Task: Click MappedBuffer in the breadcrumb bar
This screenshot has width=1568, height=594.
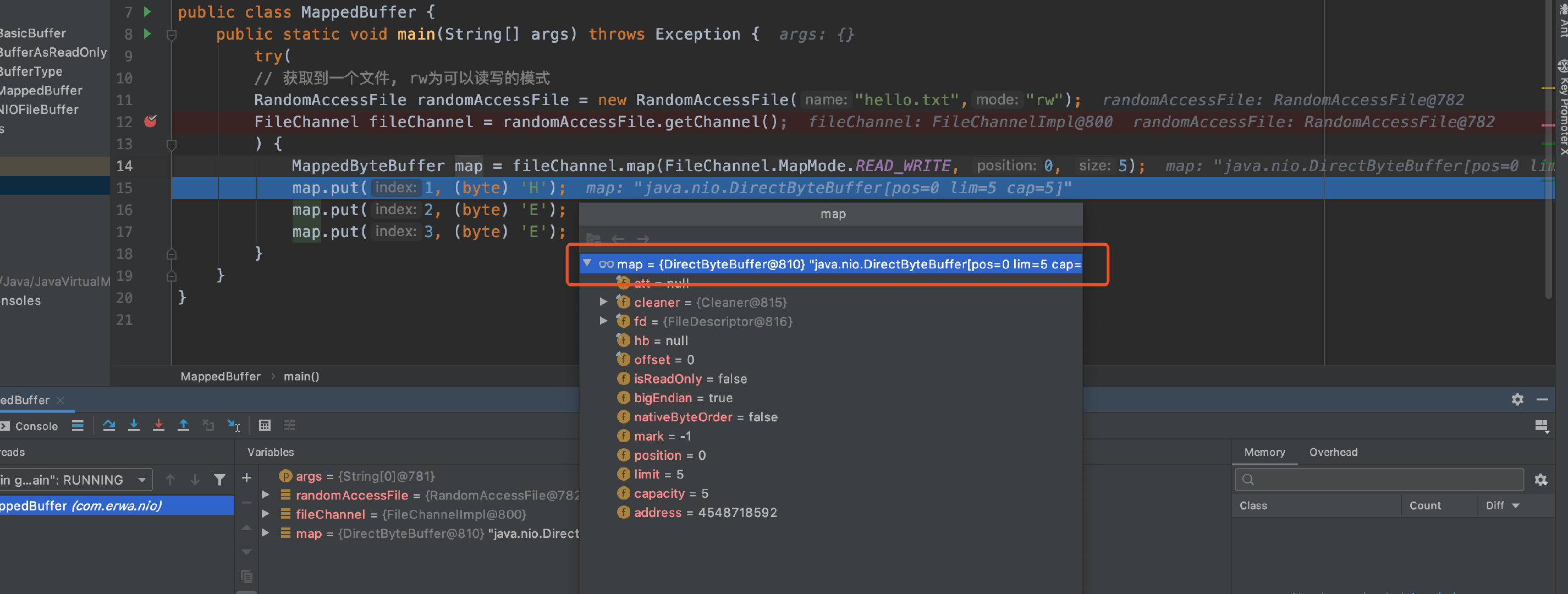Action: [221, 376]
